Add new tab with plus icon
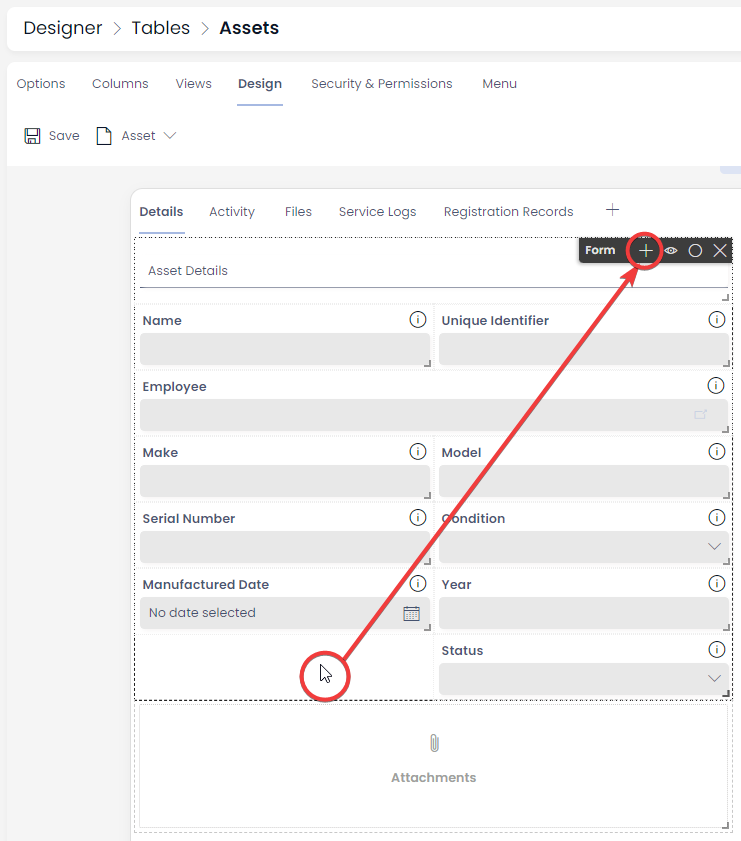The height and width of the screenshot is (841, 741). [612, 210]
